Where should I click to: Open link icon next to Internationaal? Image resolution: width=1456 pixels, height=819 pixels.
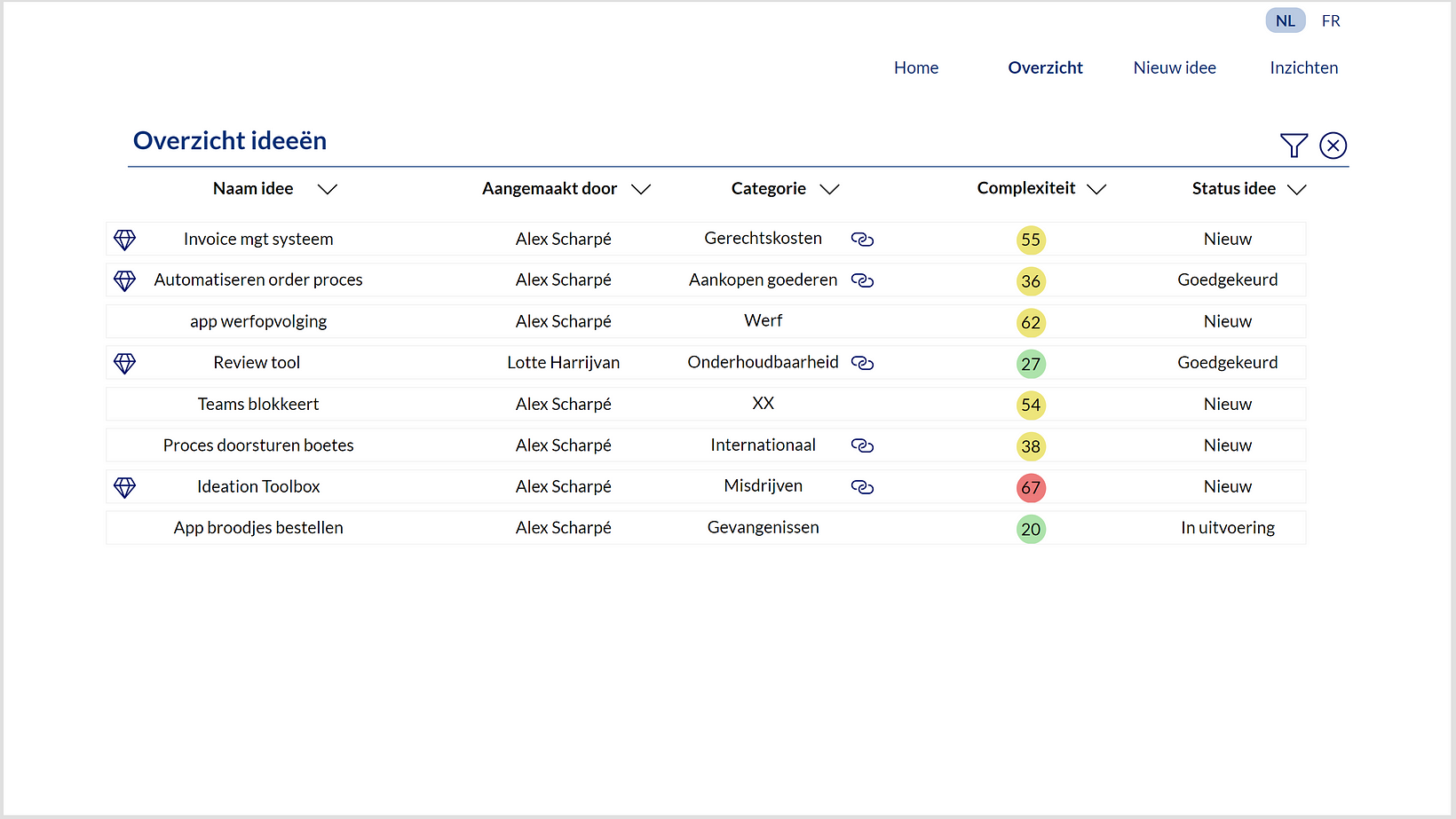tap(862, 445)
